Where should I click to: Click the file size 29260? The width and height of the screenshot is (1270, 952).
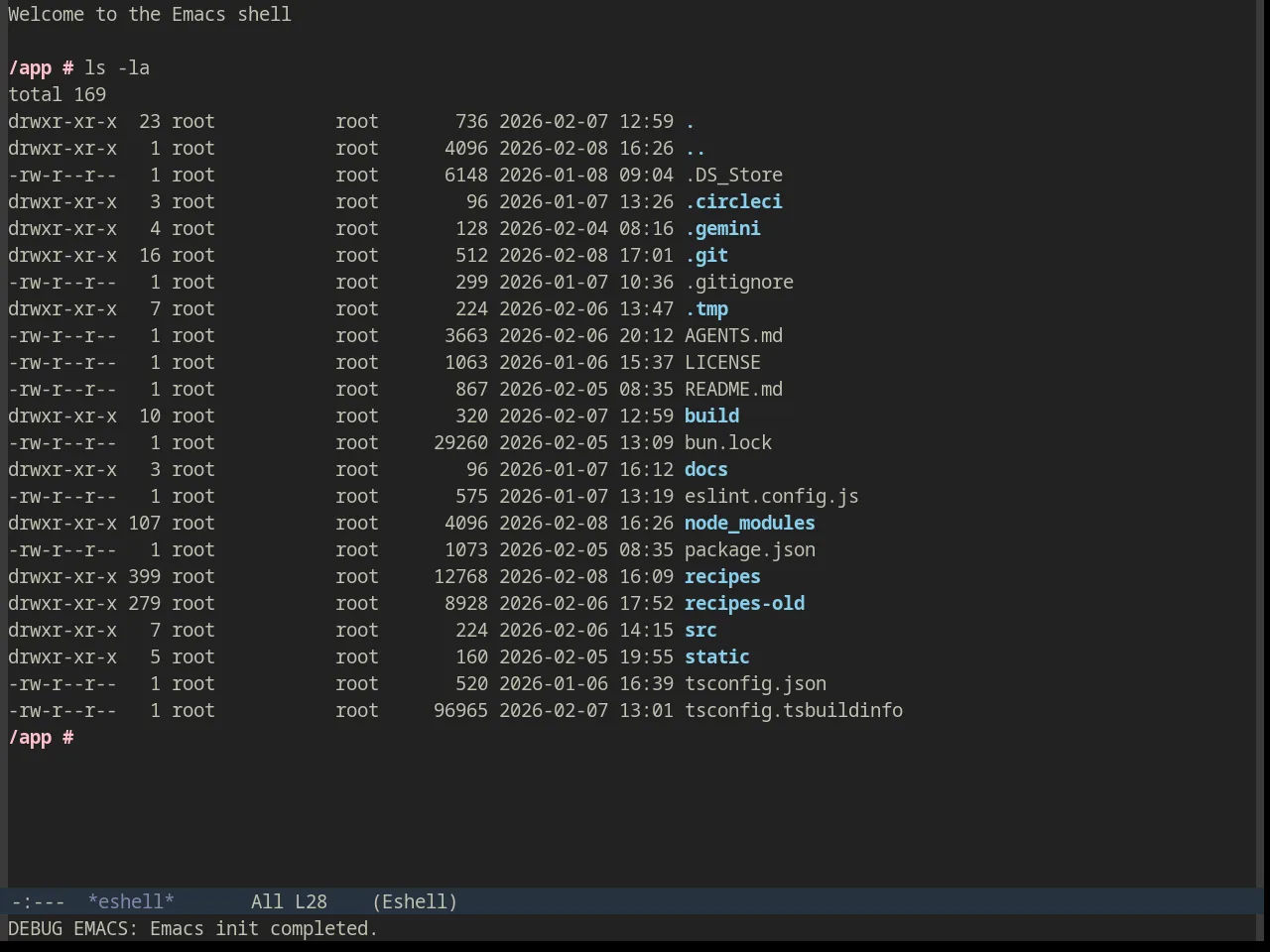460,442
